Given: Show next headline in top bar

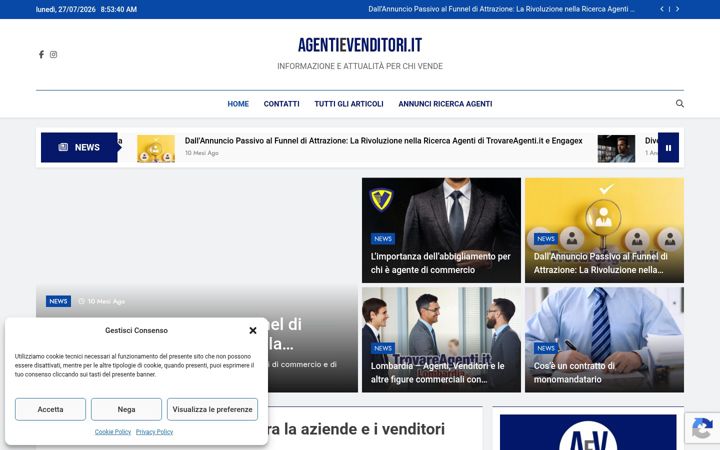Looking at the screenshot, I should pyautogui.click(x=677, y=9).
